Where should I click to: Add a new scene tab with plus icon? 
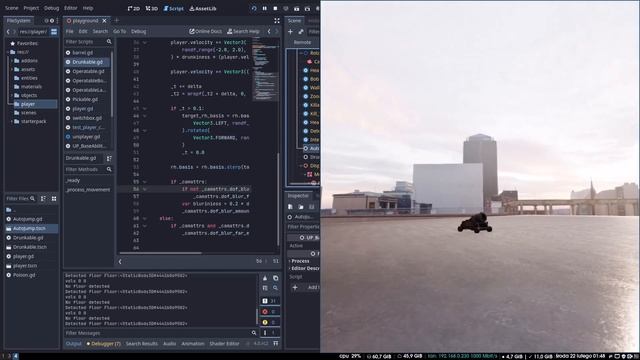tap(117, 20)
